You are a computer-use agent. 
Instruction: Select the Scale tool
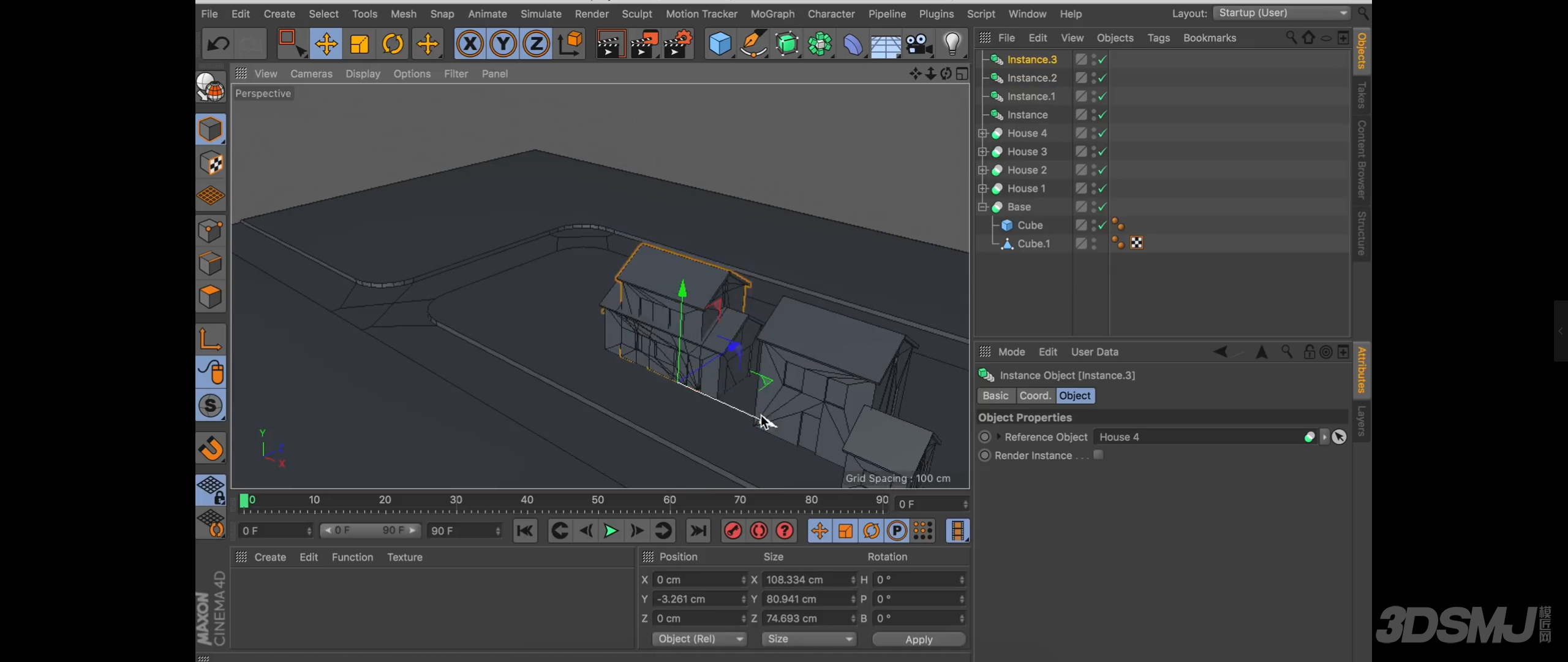click(x=360, y=44)
